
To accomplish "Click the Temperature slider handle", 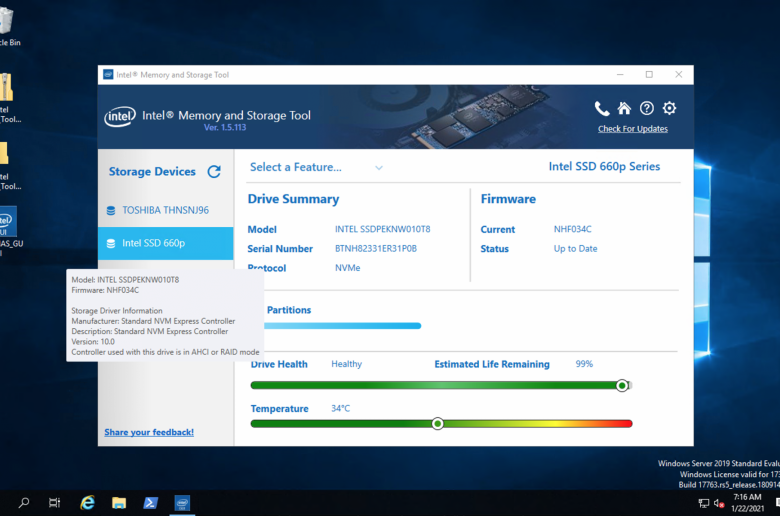I will (438, 424).
